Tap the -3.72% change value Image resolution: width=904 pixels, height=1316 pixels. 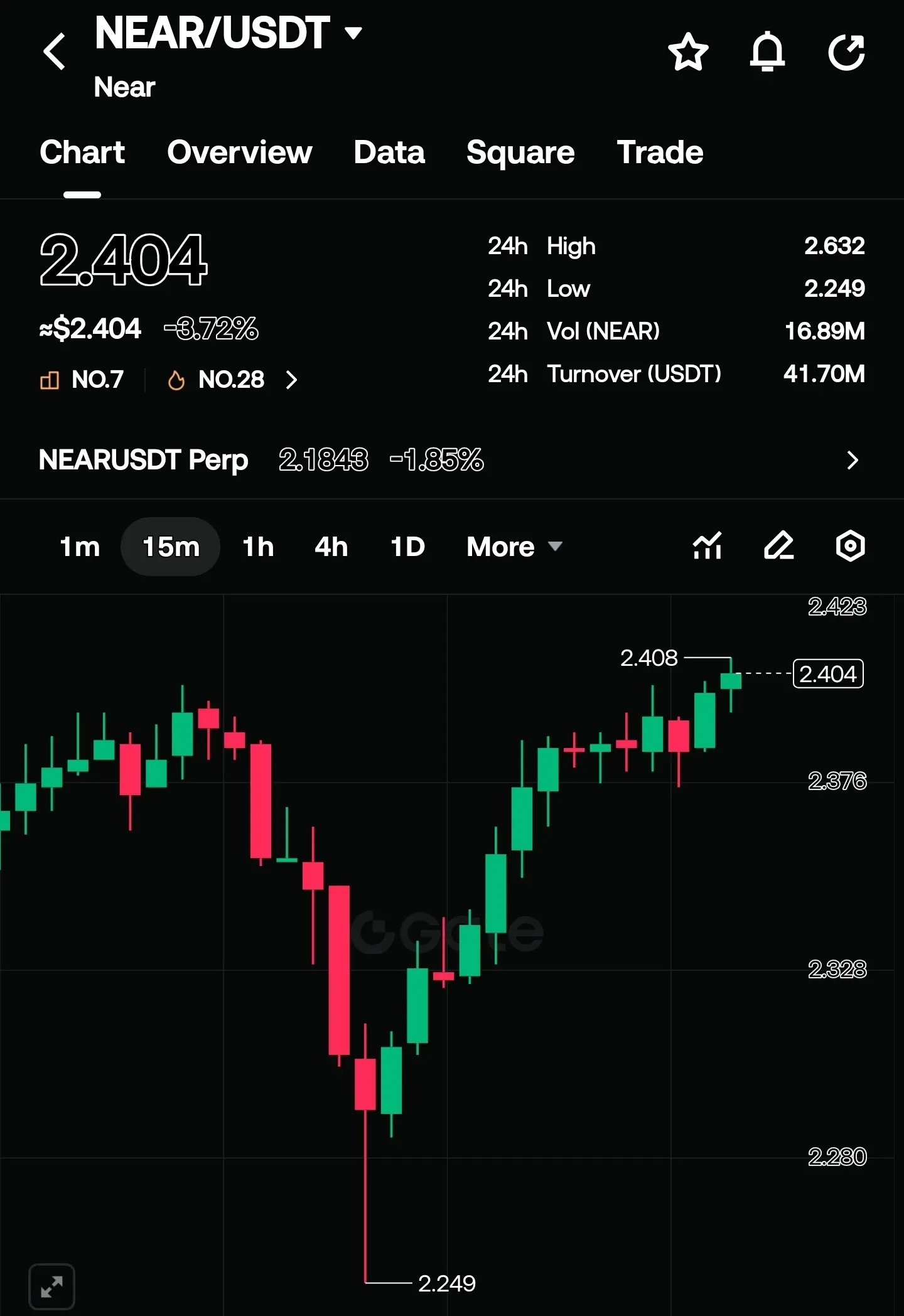click(x=211, y=329)
